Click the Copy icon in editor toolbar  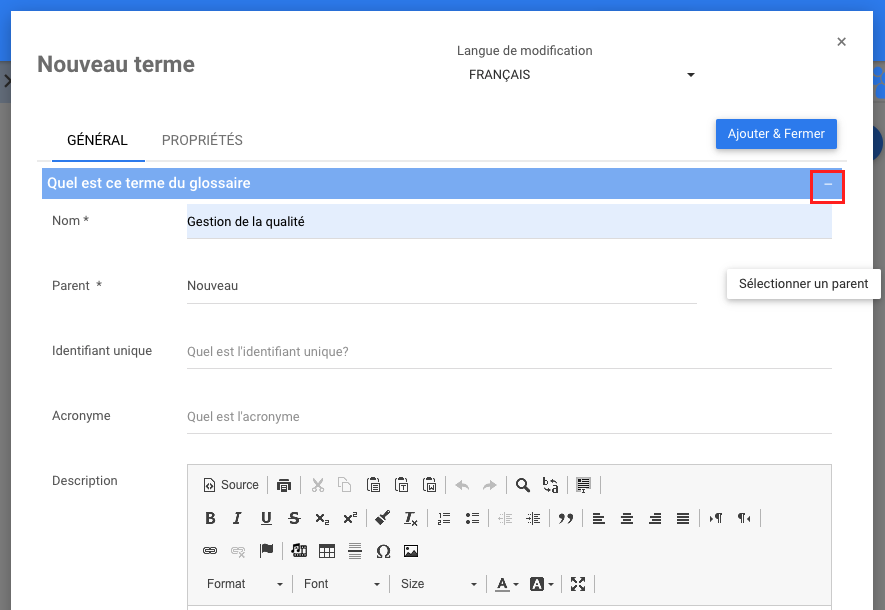[345, 485]
